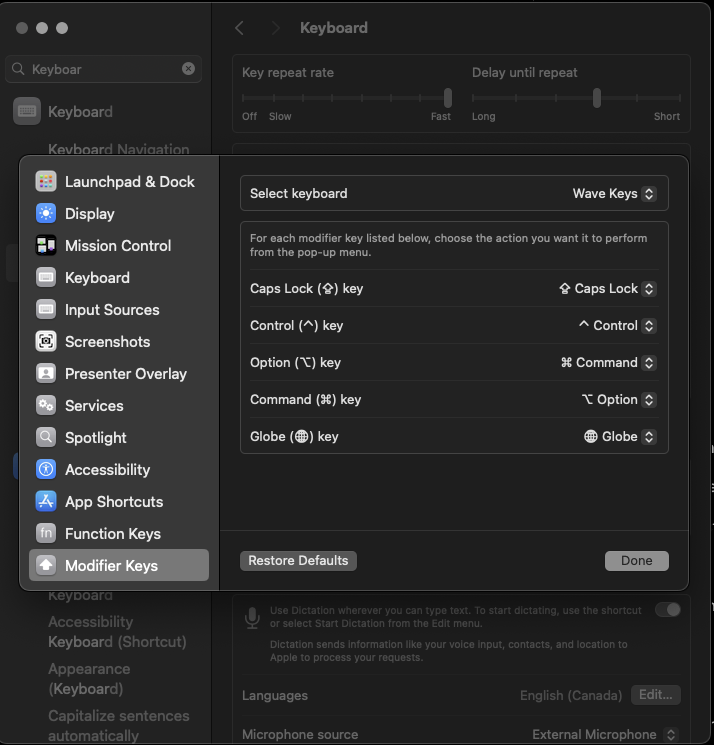Click the Accessibility icon
This screenshot has width=714, height=745.
(x=46, y=469)
